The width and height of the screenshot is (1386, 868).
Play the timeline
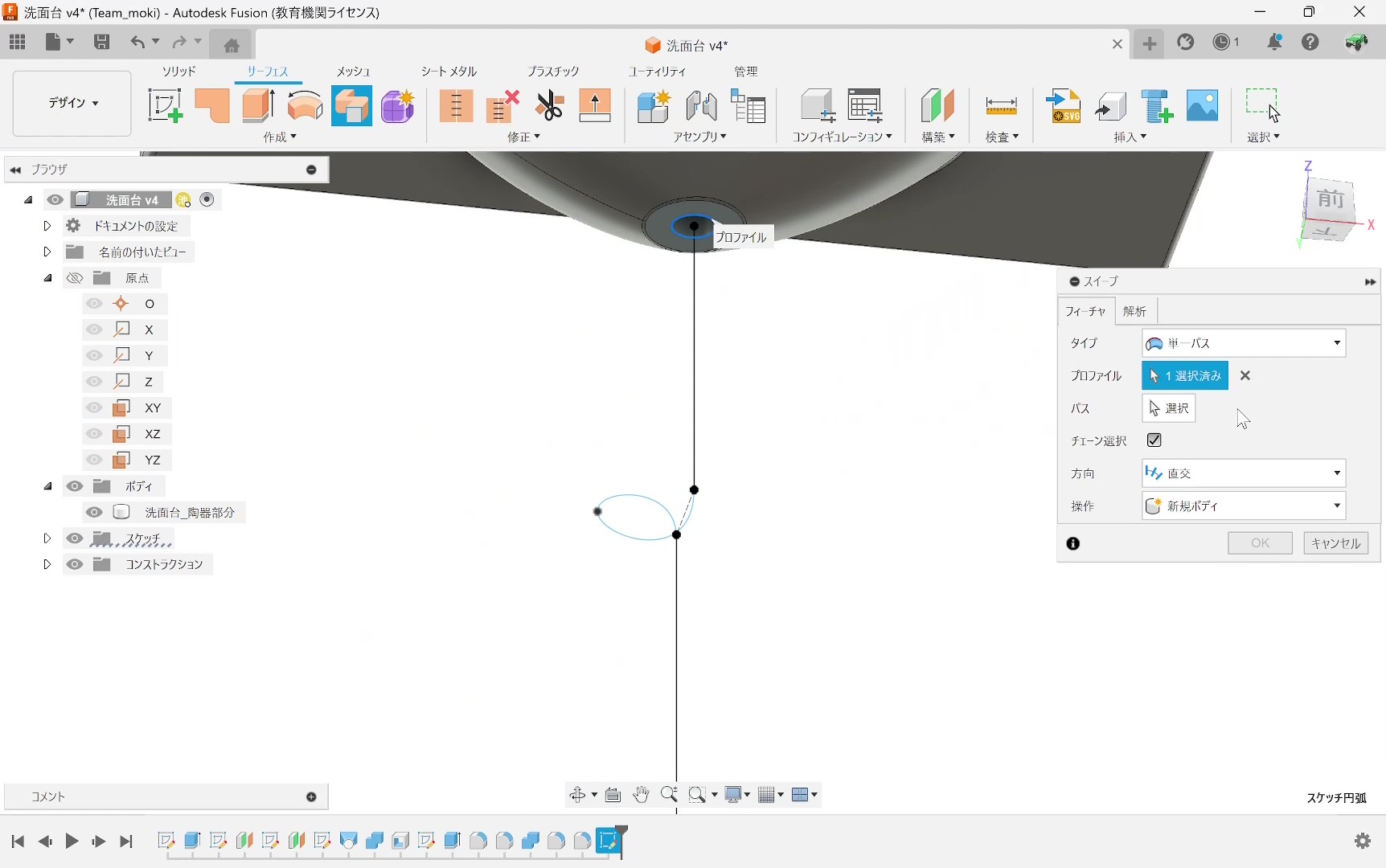[x=72, y=841]
